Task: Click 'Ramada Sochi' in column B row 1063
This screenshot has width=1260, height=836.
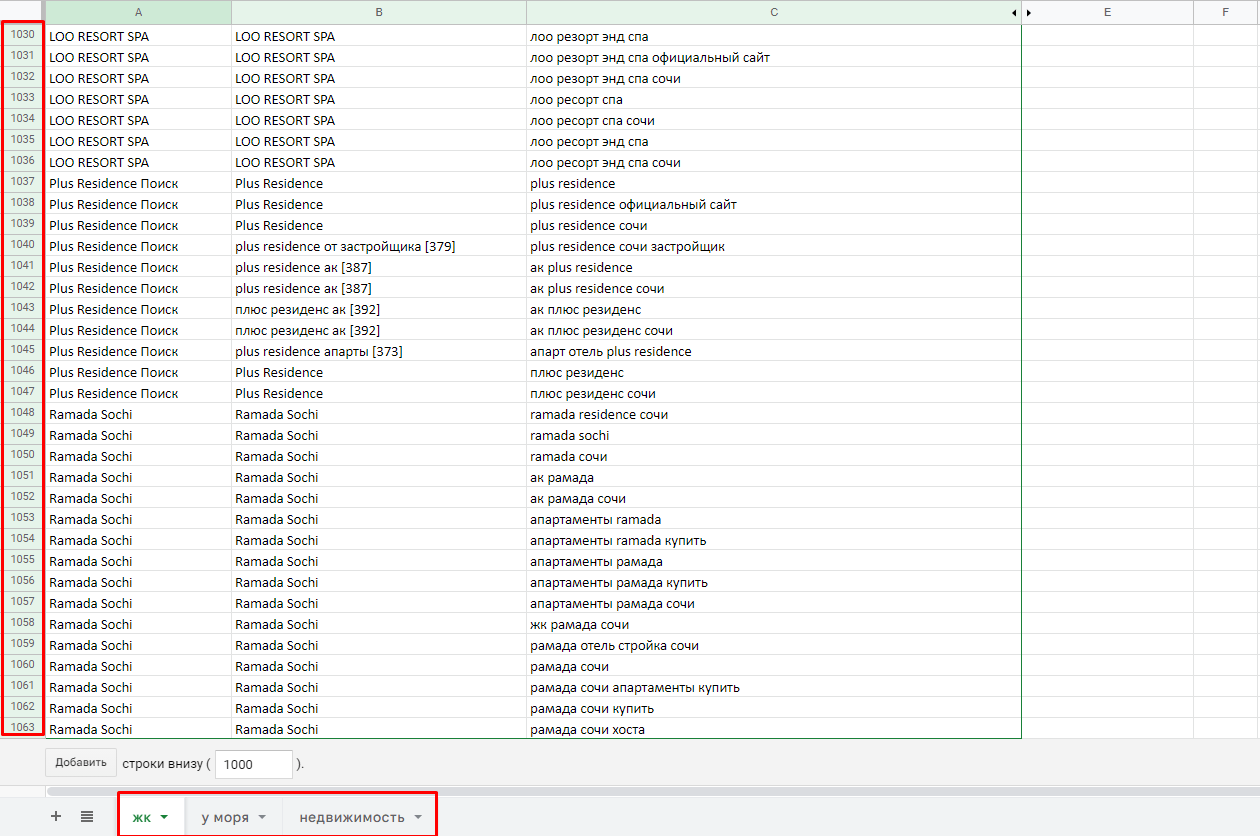Action: pos(379,729)
